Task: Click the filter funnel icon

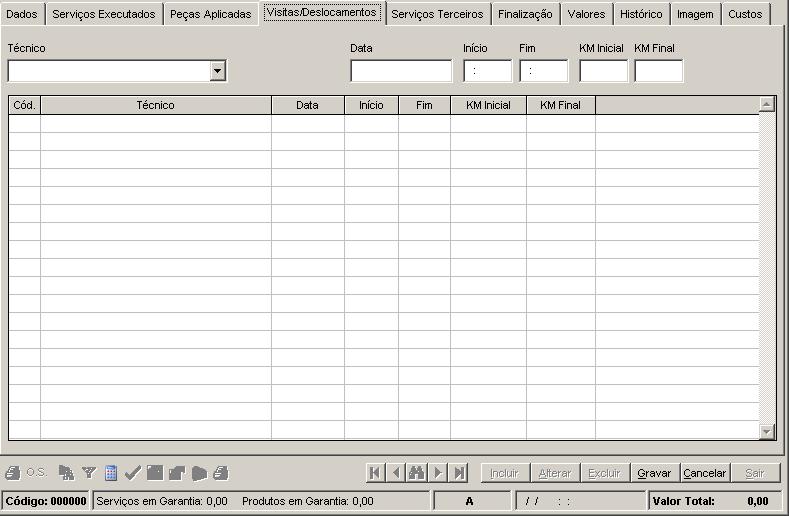Action: coord(89,473)
